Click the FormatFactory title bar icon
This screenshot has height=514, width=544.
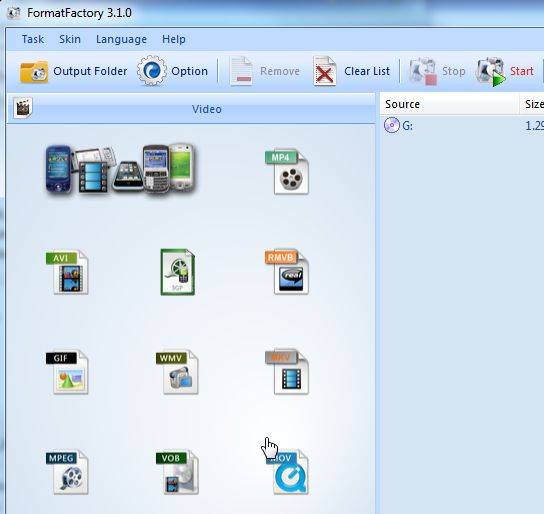[x=14, y=13]
